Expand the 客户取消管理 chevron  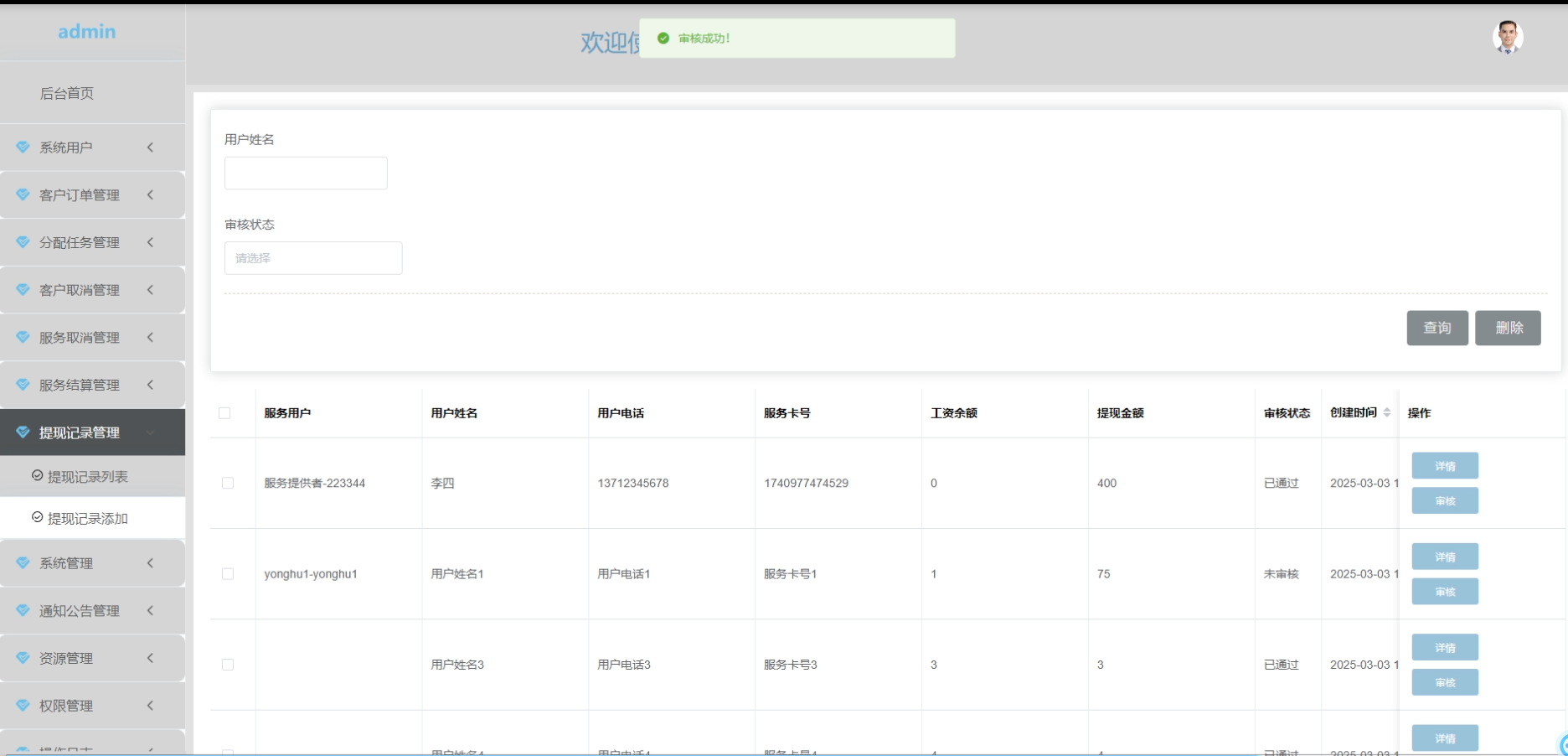click(151, 290)
